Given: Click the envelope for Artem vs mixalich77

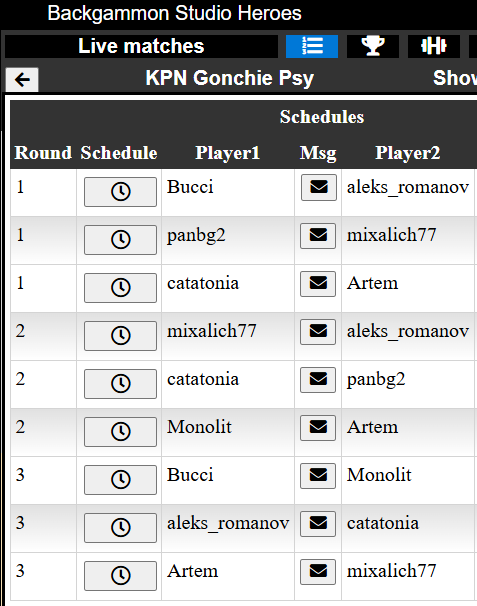Looking at the screenshot, I should pyautogui.click(x=318, y=571).
